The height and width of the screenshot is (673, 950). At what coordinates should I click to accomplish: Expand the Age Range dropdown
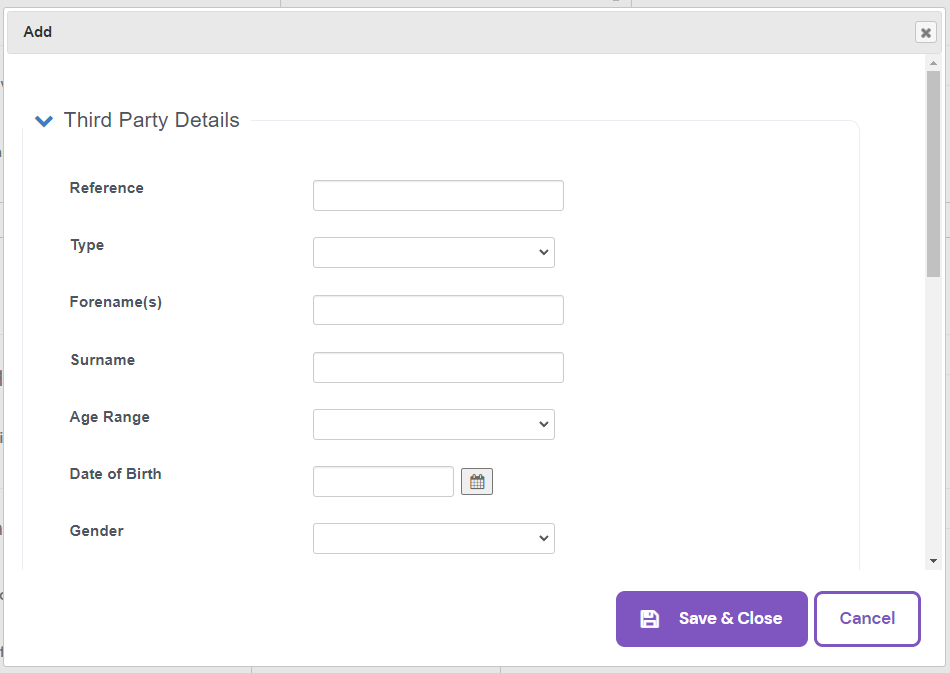(433, 424)
